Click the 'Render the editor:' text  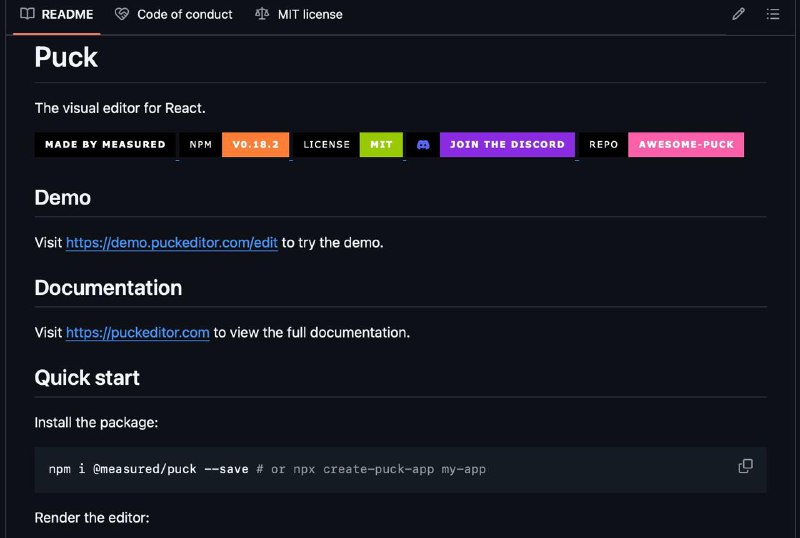click(92, 518)
